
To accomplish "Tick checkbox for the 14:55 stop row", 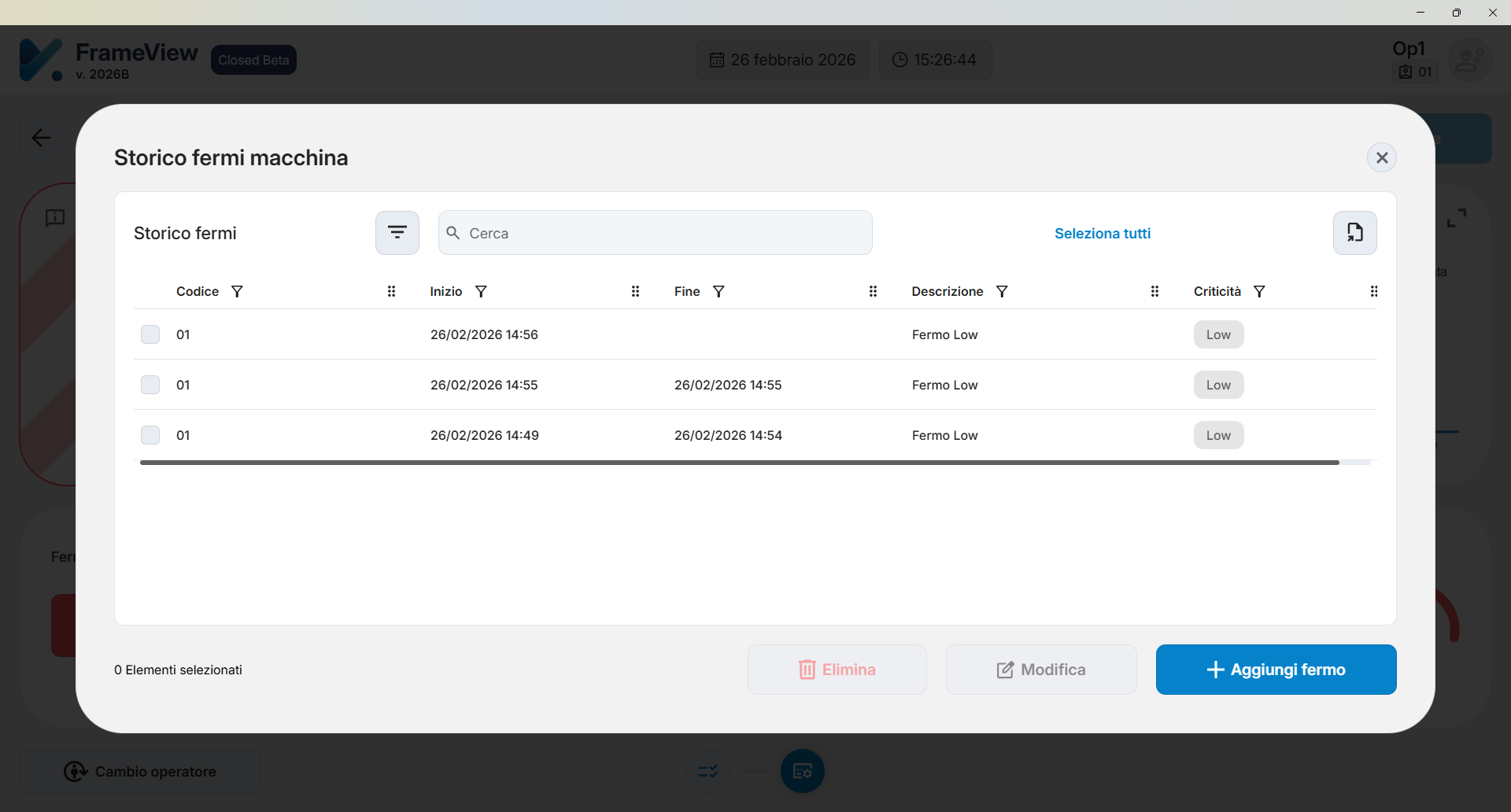I will click(150, 385).
